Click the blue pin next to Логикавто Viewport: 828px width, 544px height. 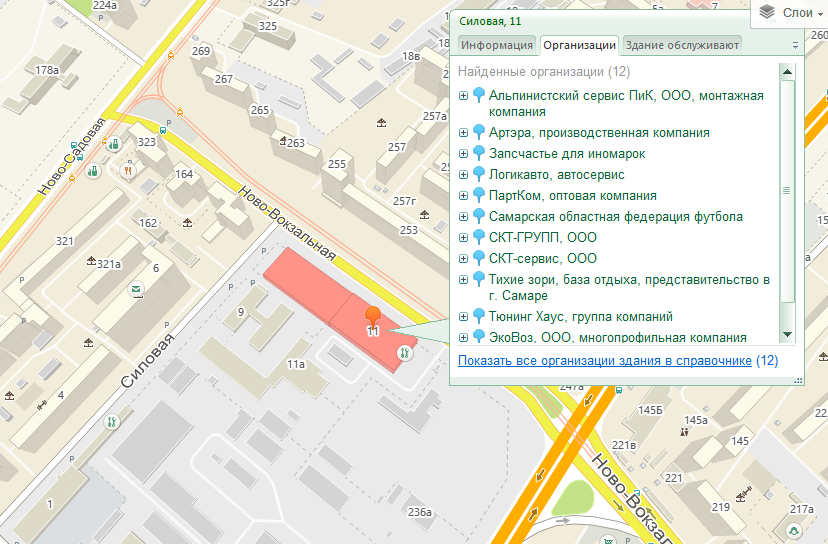coord(478,174)
